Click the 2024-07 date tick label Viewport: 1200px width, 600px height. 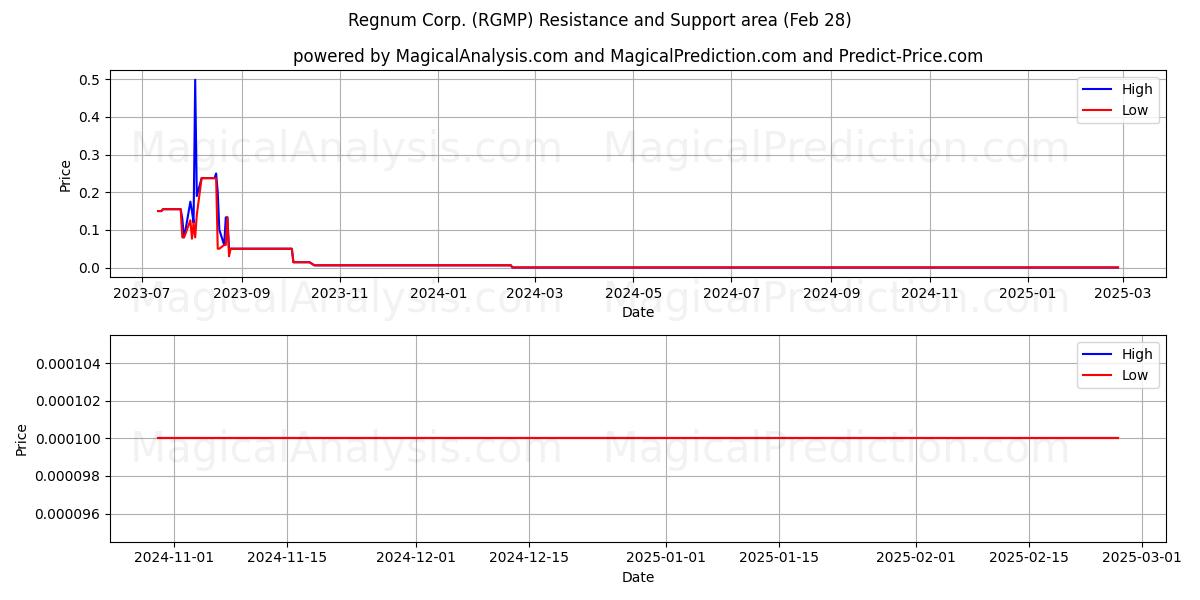pos(731,293)
